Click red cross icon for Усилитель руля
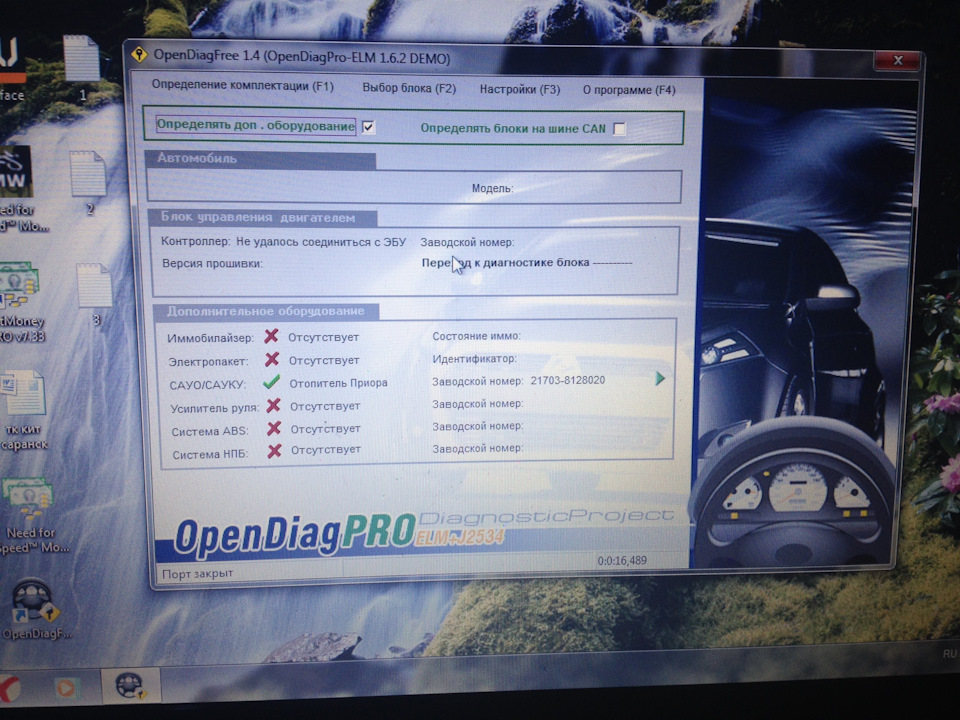Image resolution: width=960 pixels, height=720 pixels. (x=274, y=405)
